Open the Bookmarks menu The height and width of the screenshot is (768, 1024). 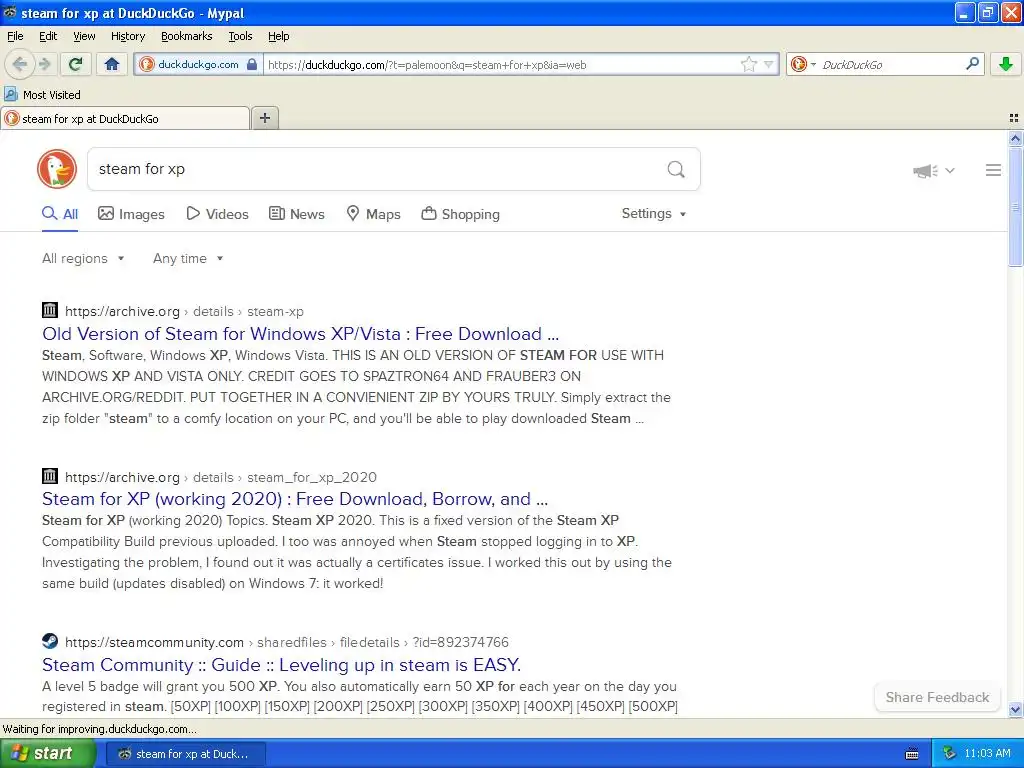(186, 36)
